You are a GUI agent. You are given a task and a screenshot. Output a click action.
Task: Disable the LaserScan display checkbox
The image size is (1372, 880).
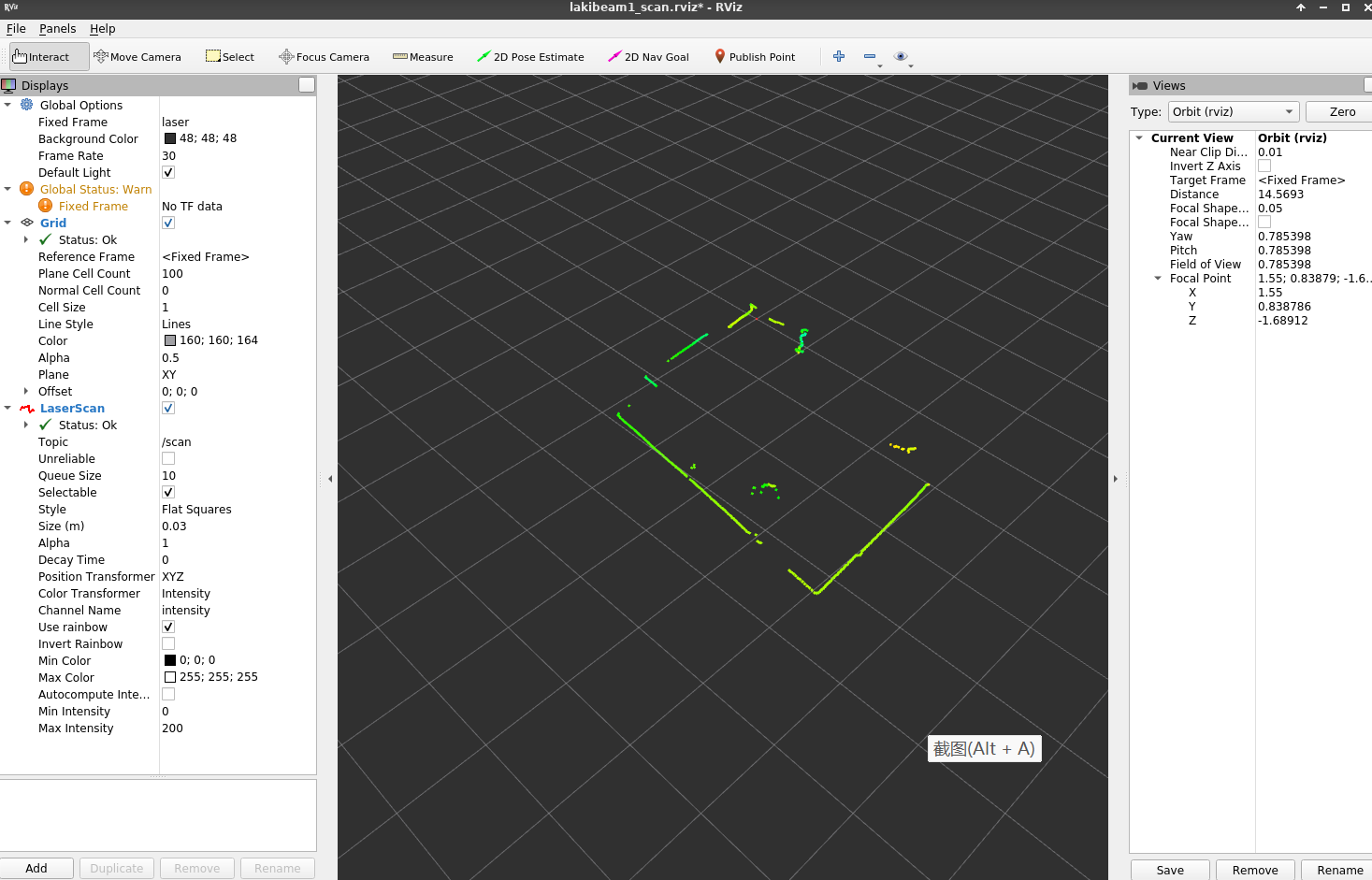[168, 409]
